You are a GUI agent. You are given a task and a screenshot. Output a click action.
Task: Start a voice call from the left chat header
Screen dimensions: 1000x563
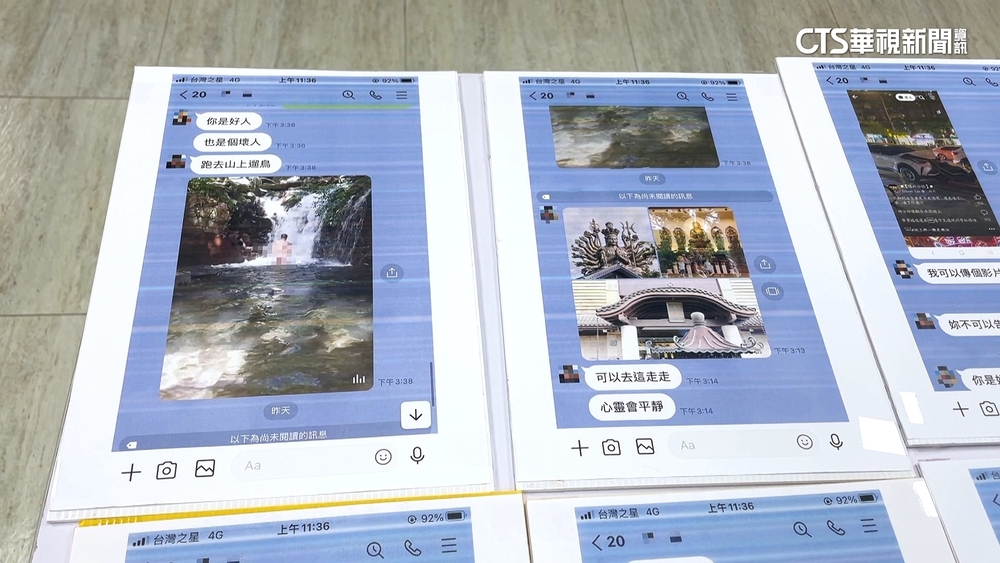pos(375,95)
